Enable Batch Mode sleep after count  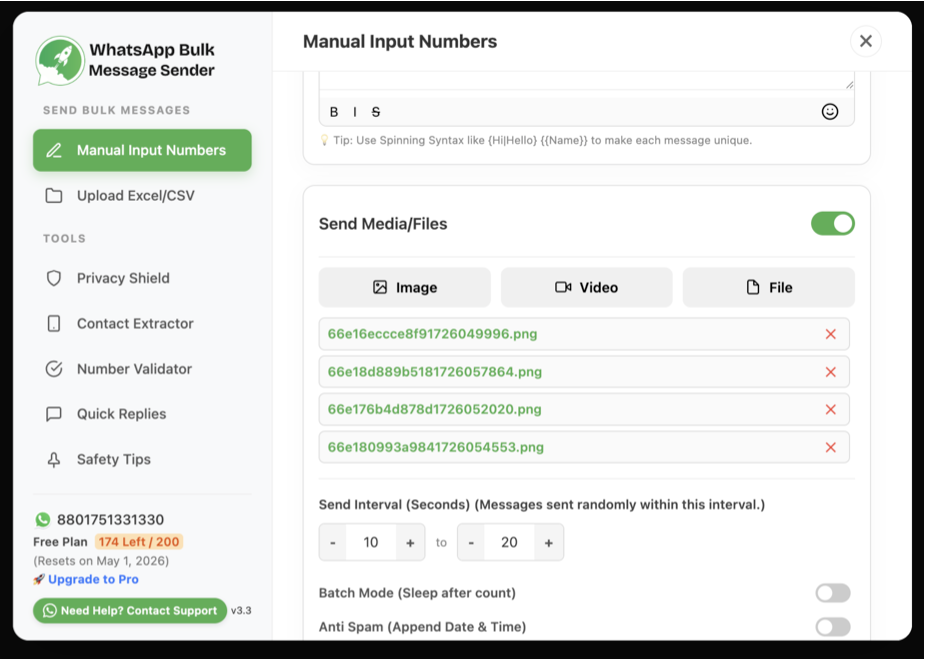click(x=833, y=593)
